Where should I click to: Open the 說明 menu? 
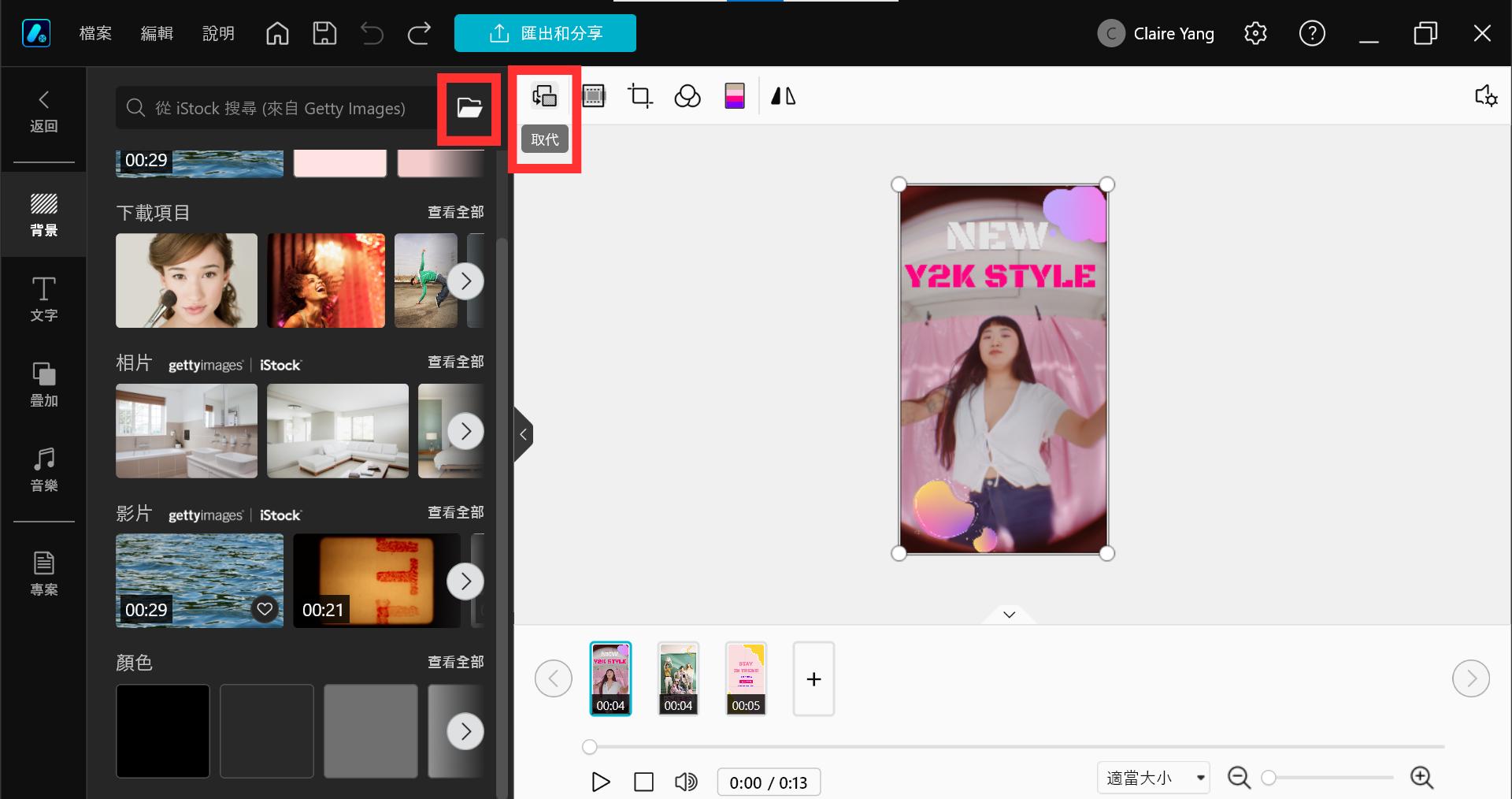(x=218, y=33)
